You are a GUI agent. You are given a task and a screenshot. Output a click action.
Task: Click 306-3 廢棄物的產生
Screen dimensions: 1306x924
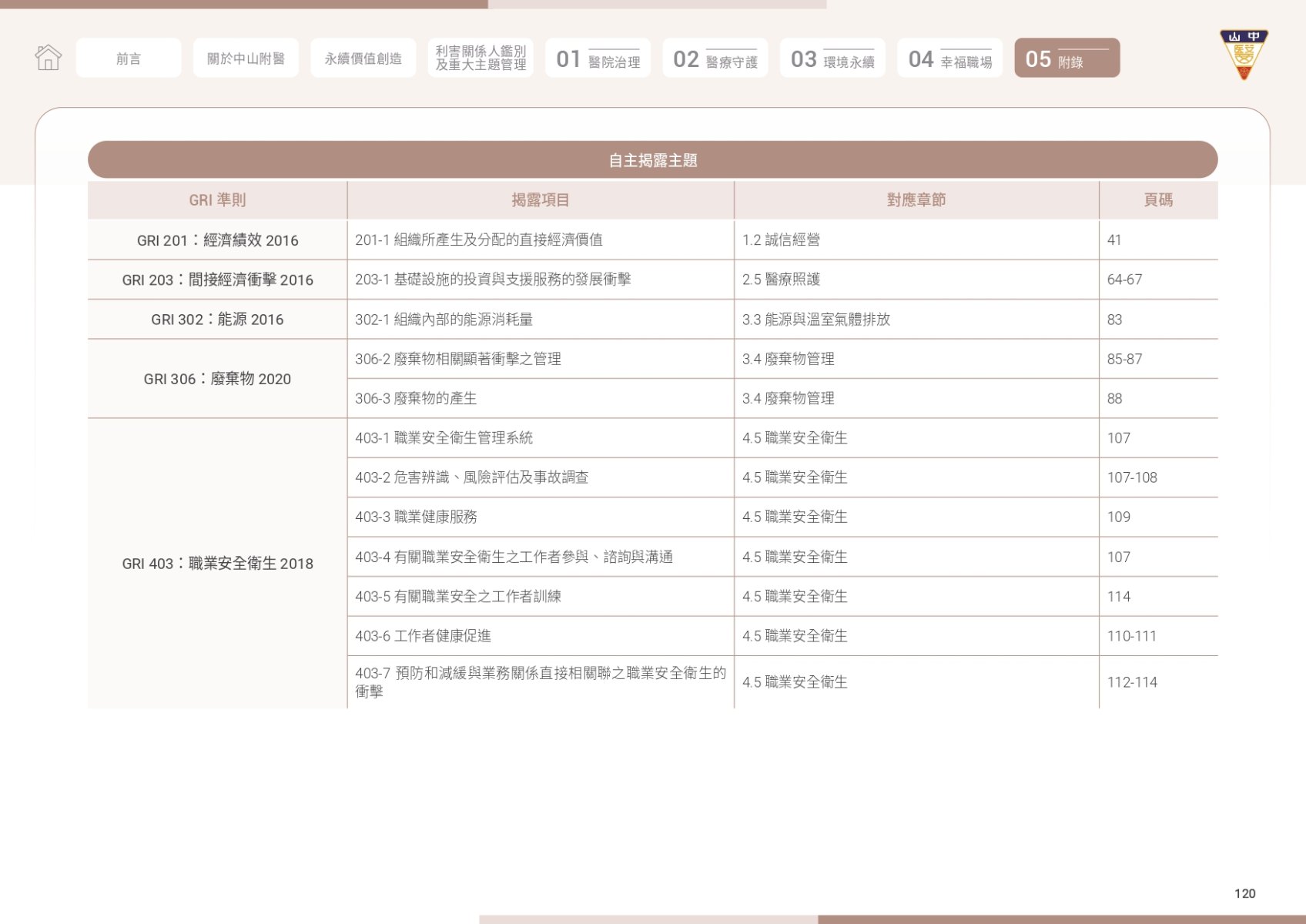coord(416,399)
